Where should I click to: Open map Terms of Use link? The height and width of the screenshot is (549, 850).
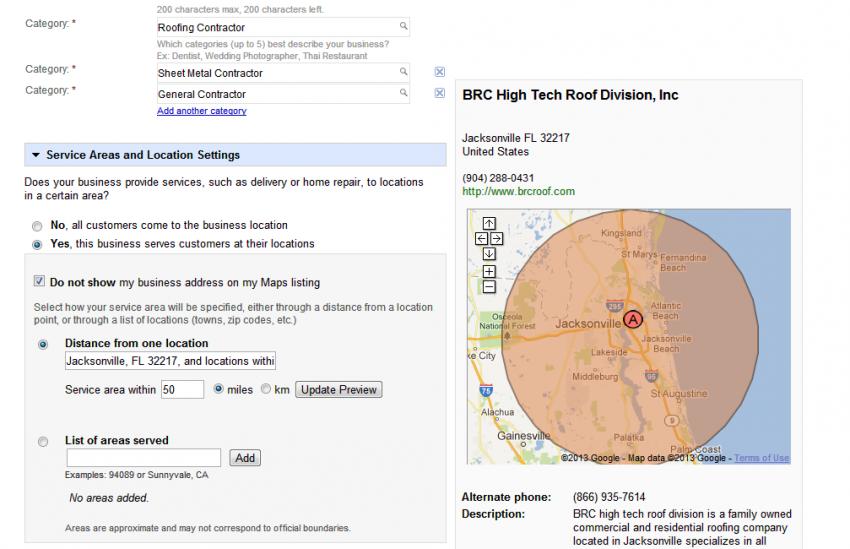pyautogui.click(x=762, y=458)
